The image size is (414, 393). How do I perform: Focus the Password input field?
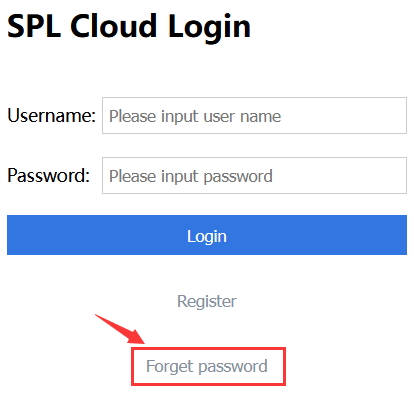(254, 175)
